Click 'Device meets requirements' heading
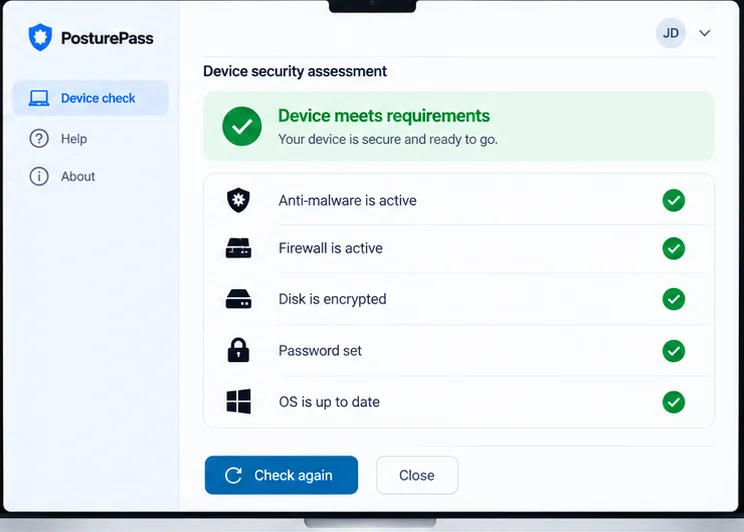The image size is (744, 532). 384,116
